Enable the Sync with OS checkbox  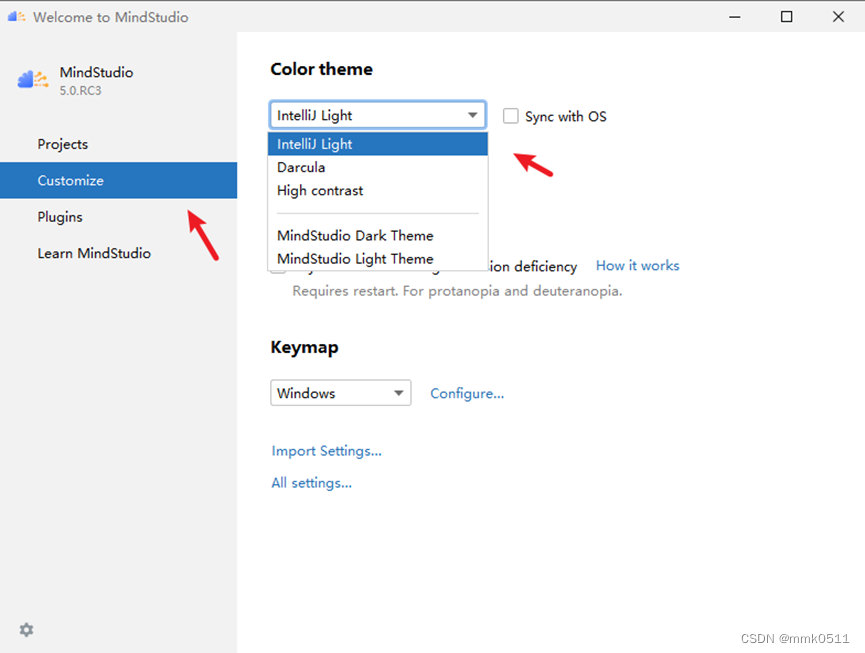(510, 116)
